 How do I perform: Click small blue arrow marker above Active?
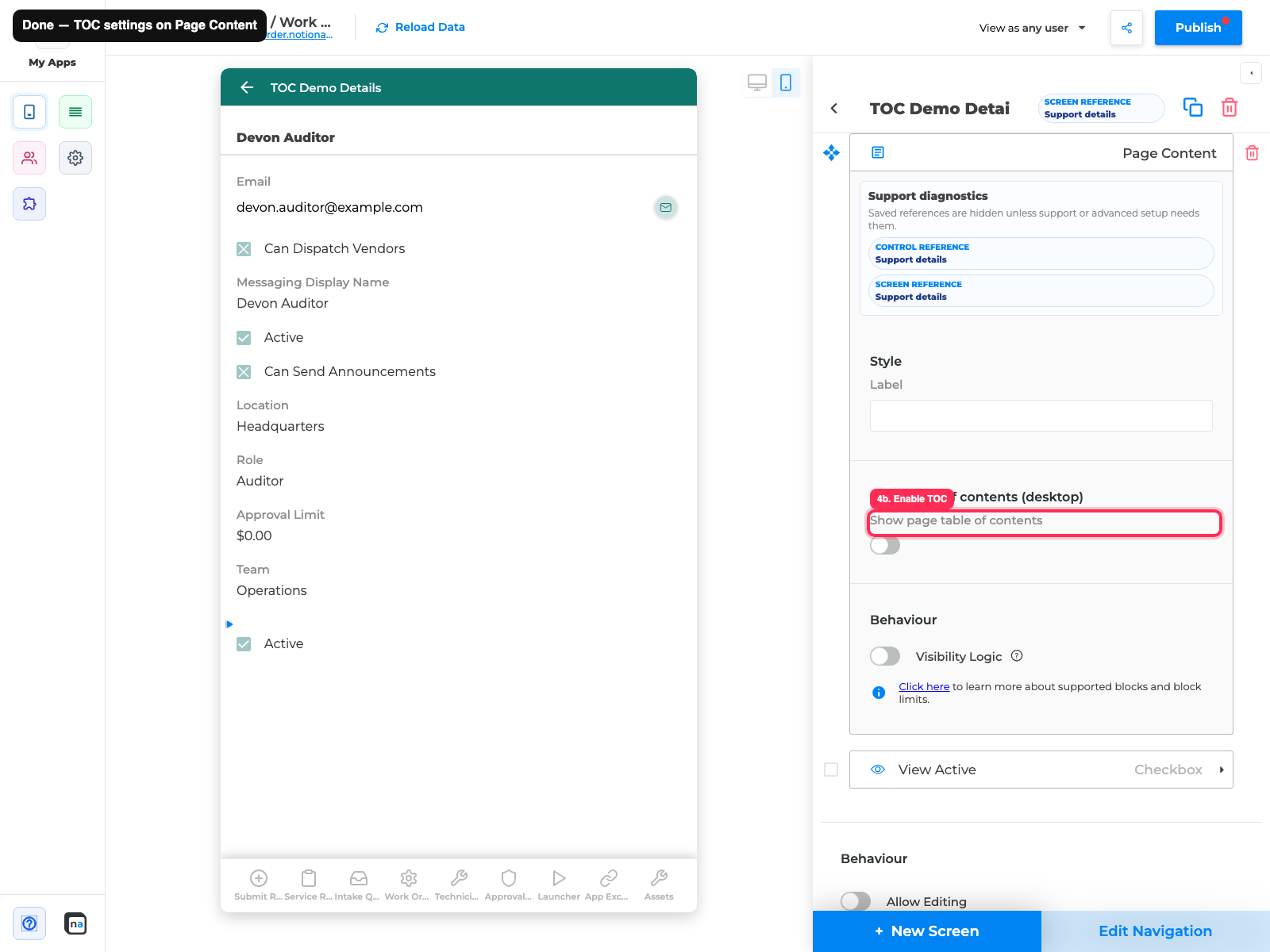pyautogui.click(x=229, y=624)
